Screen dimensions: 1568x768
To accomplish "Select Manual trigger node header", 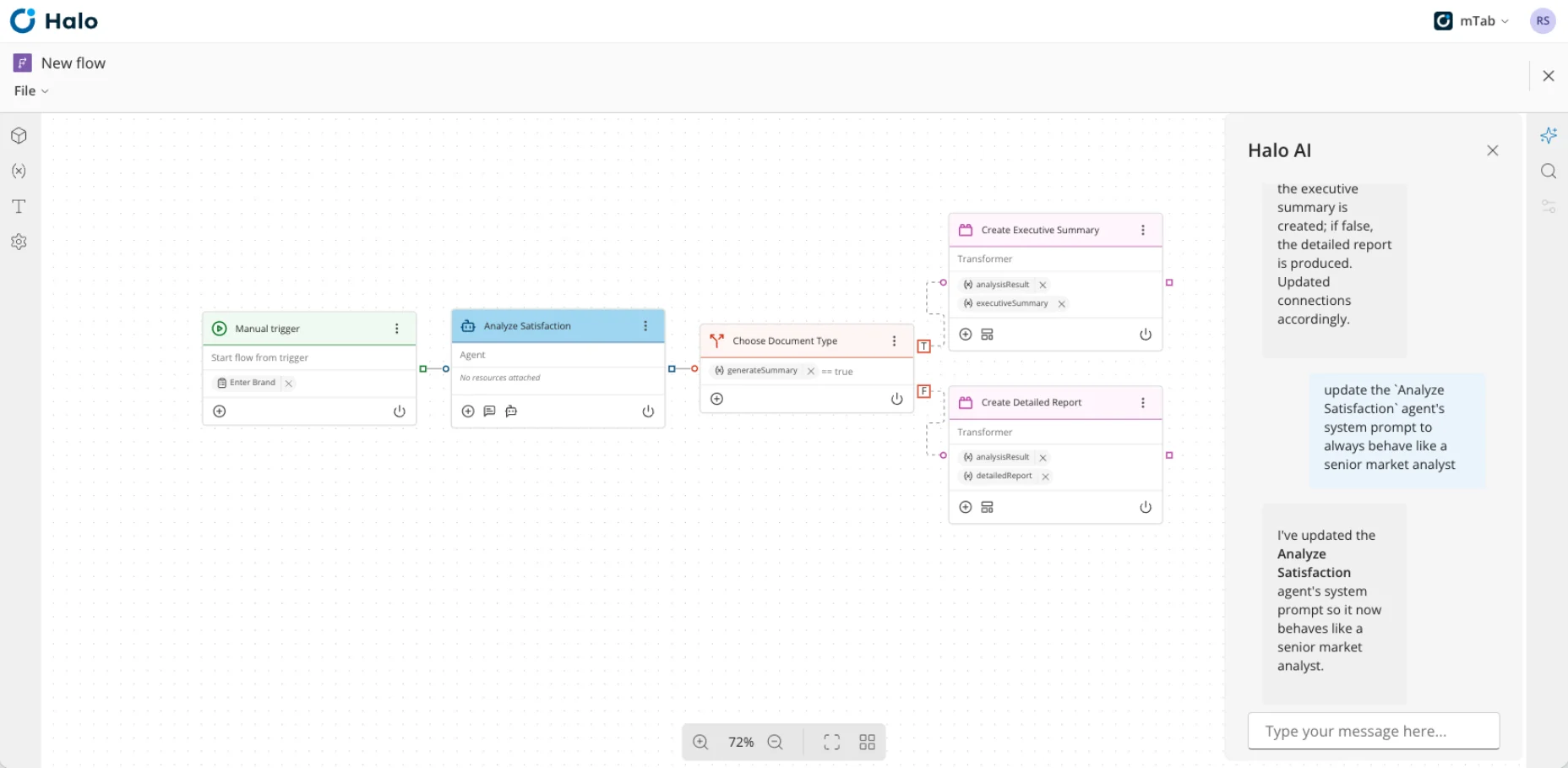I will [309, 329].
